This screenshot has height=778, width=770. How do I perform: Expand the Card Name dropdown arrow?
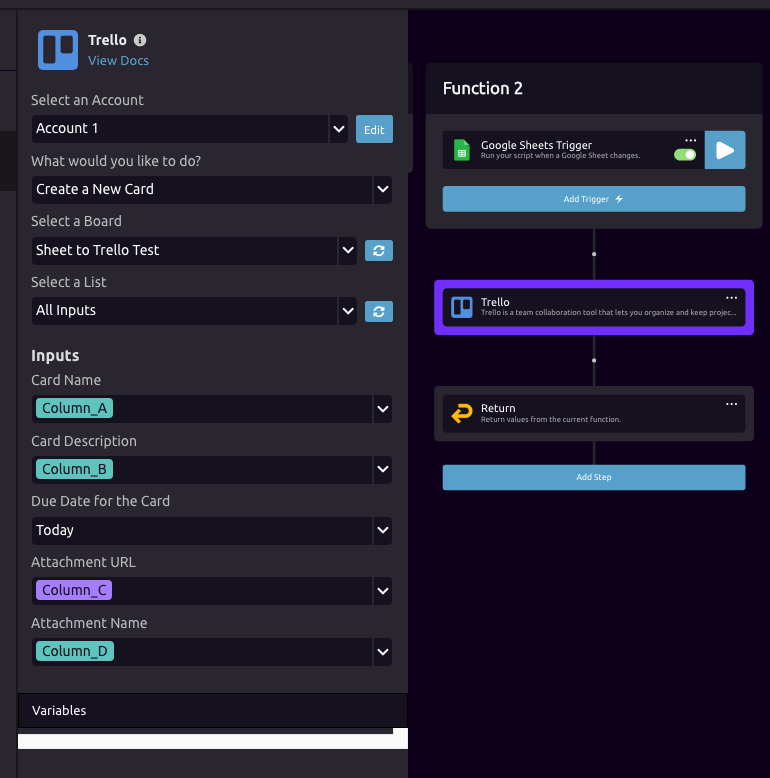[383, 409]
